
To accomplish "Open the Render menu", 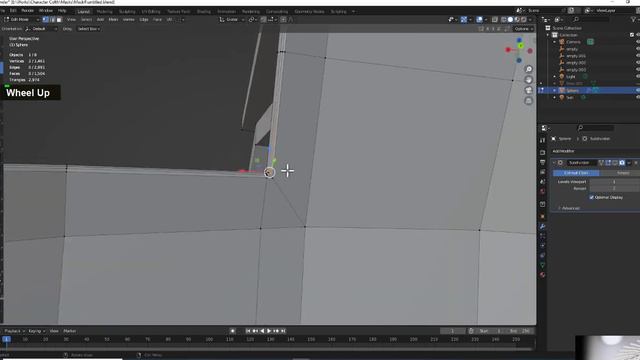I will [x=27, y=11].
